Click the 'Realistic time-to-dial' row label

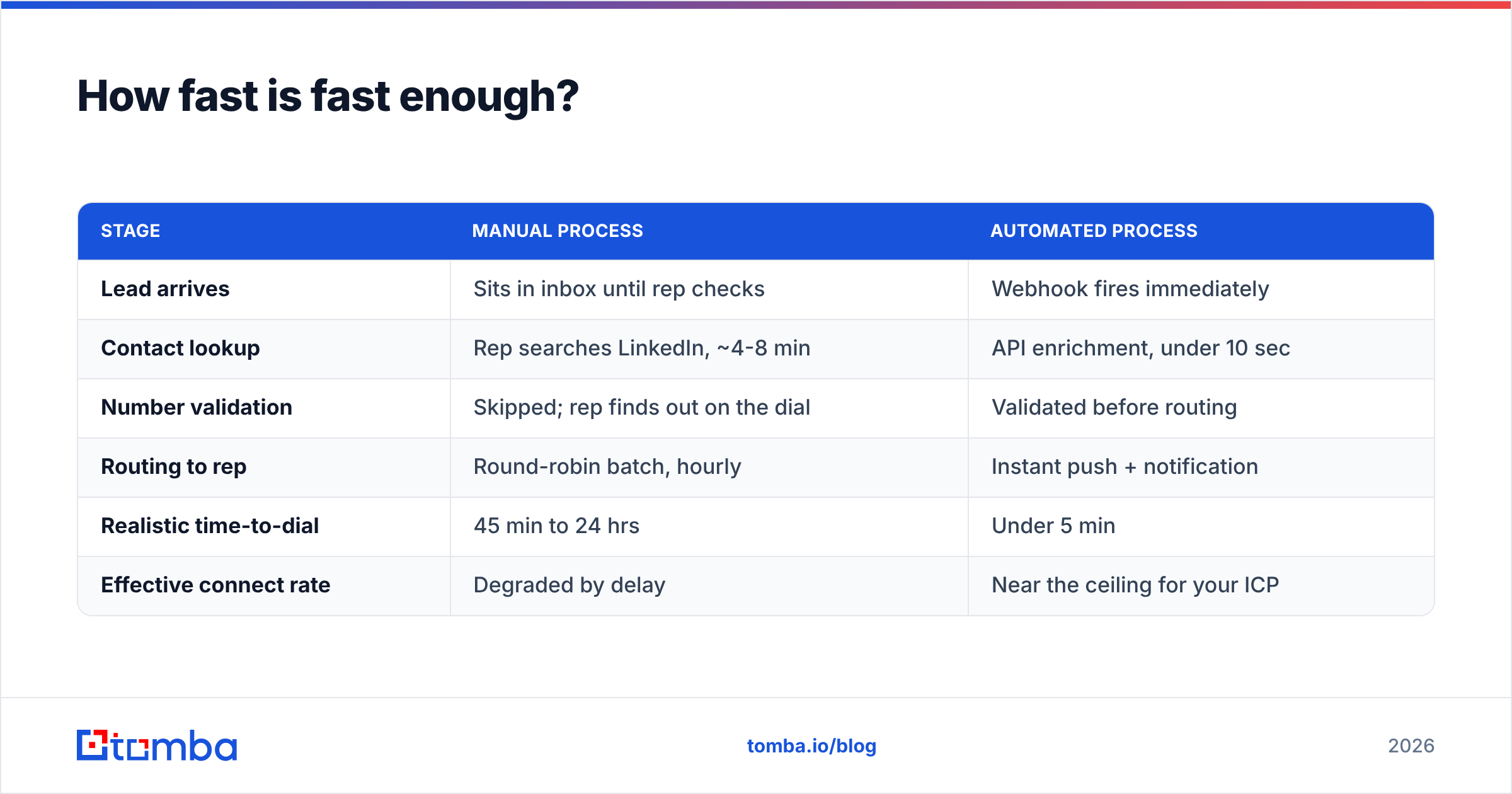[x=210, y=526]
